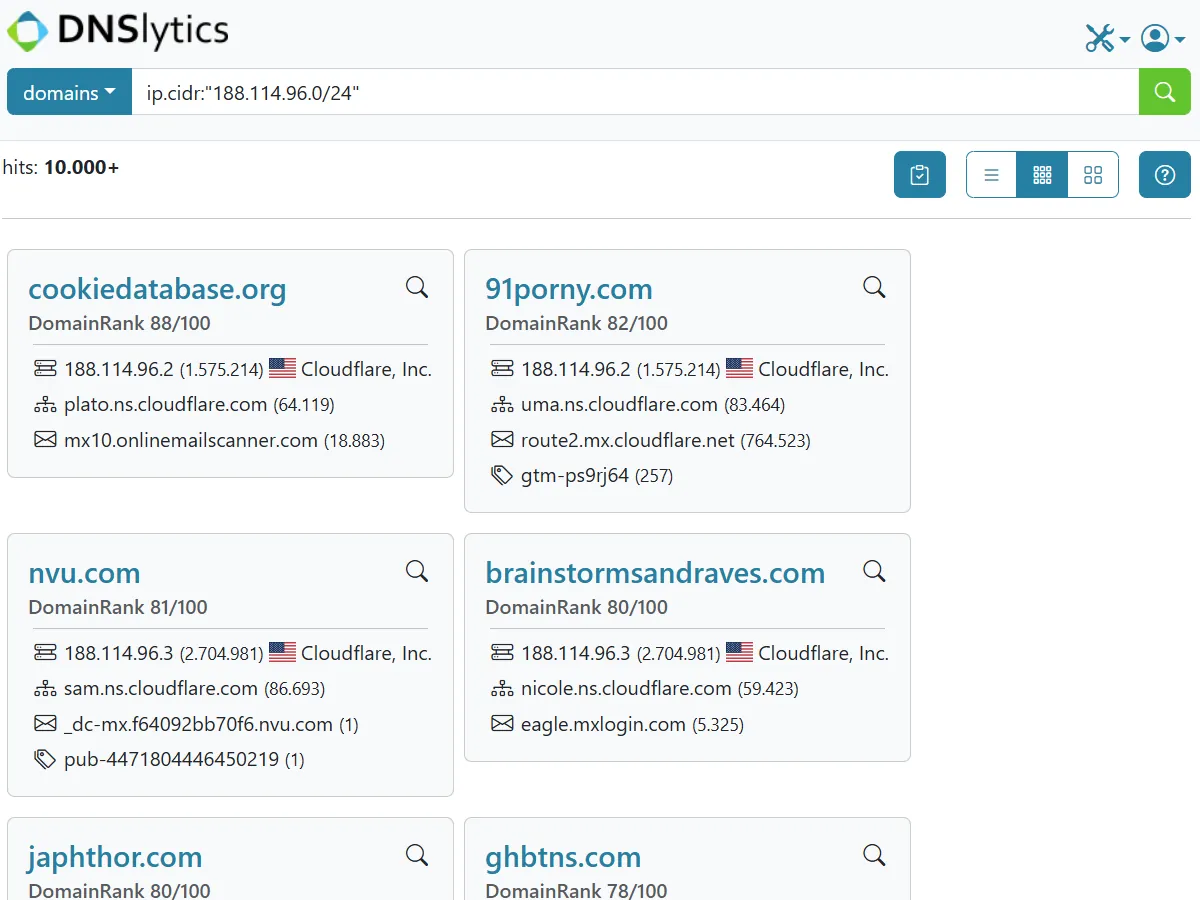Click tag icon beside pub-4471804446450219
The image size is (1200, 900).
click(x=45, y=759)
